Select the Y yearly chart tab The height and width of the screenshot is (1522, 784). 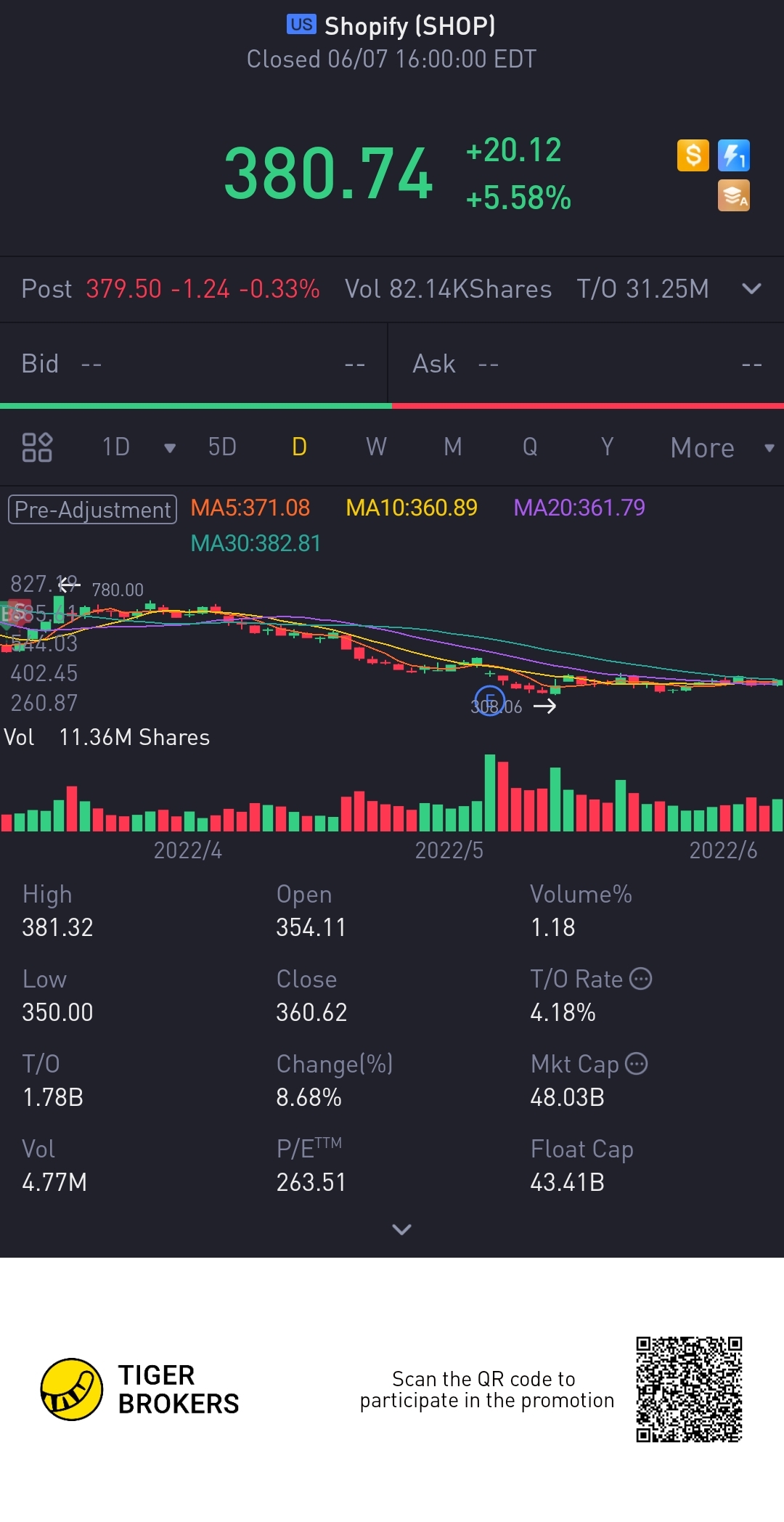(x=607, y=447)
